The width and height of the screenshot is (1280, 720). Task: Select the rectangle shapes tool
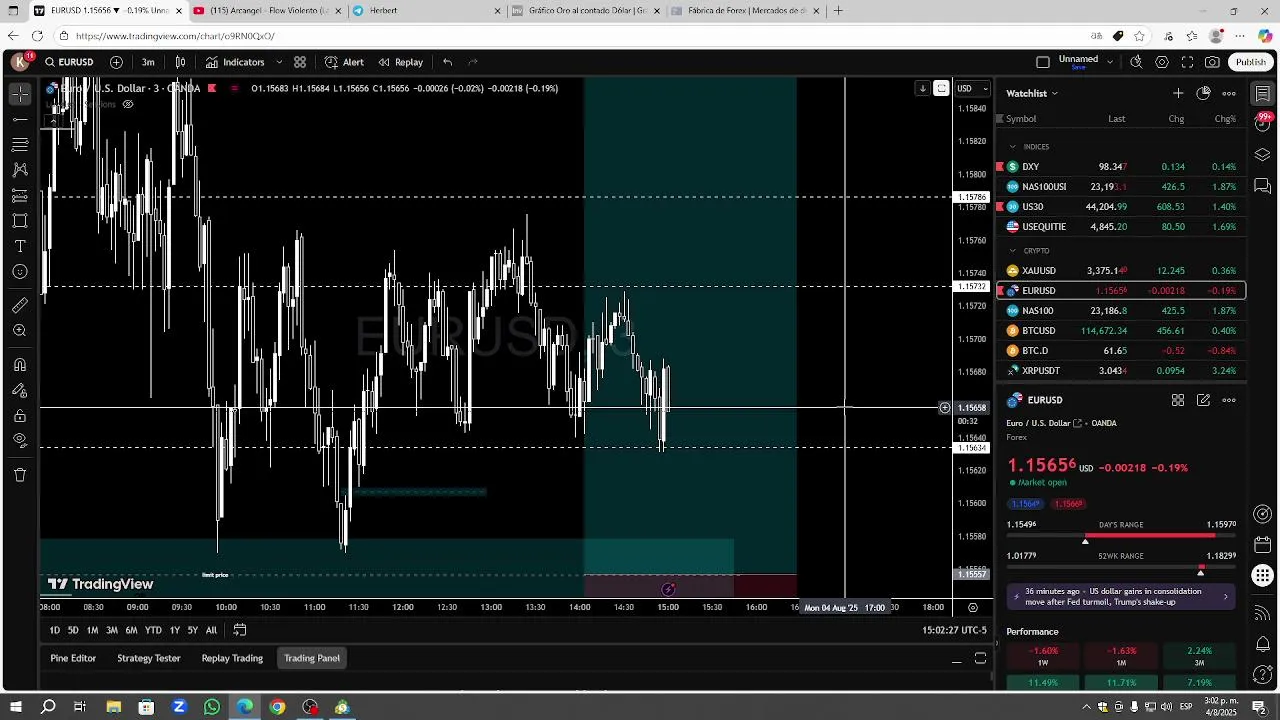[20, 220]
